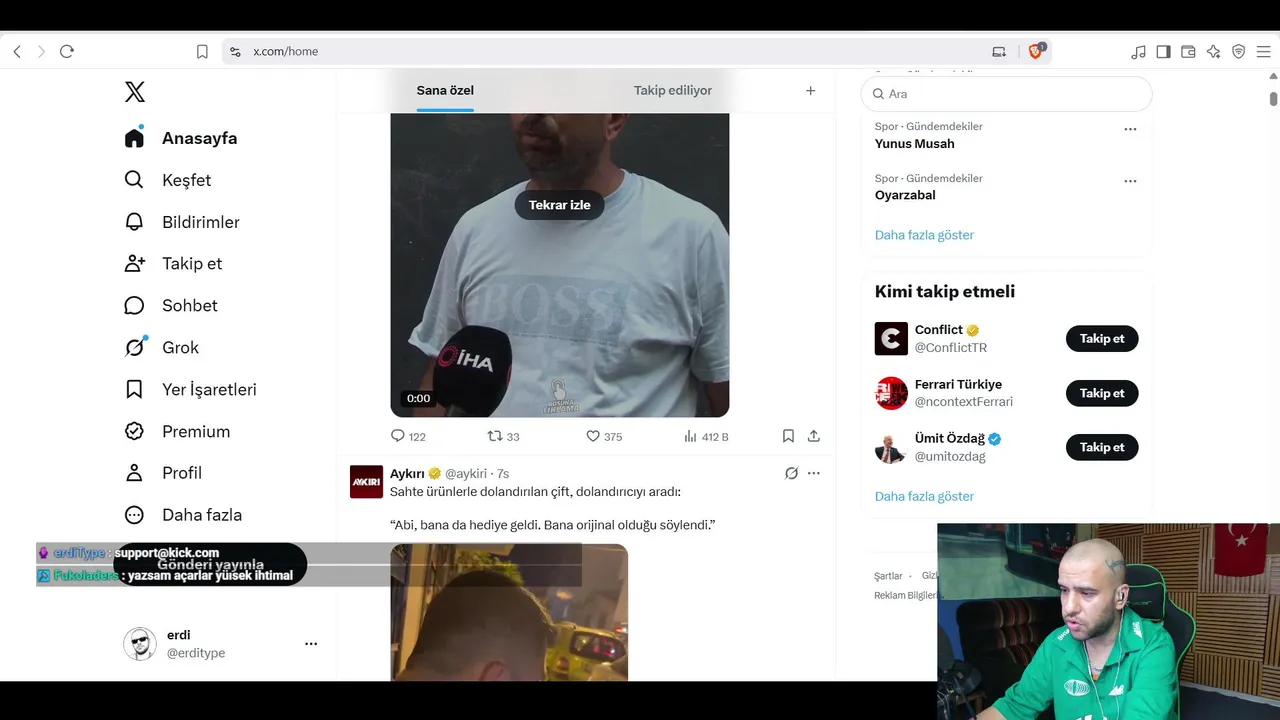Toggle the browser sidebar panel icon
The width and height of the screenshot is (1280, 720).
click(x=1163, y=51)
